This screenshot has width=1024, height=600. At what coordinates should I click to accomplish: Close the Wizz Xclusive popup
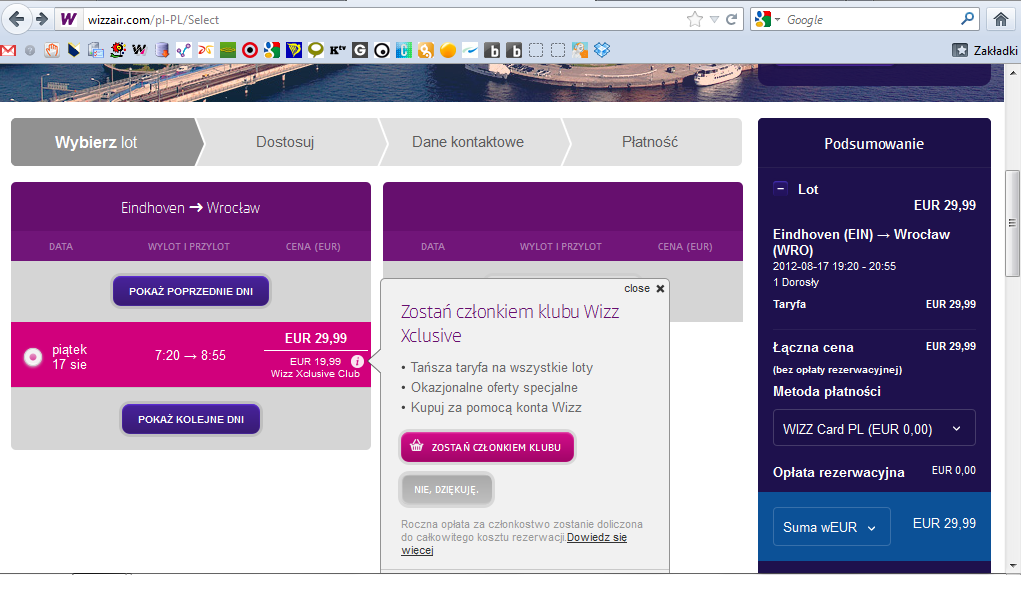(x=644, y=289)
